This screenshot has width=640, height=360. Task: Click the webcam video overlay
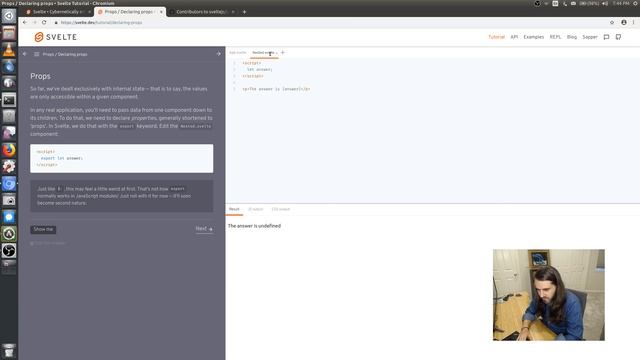549,295
